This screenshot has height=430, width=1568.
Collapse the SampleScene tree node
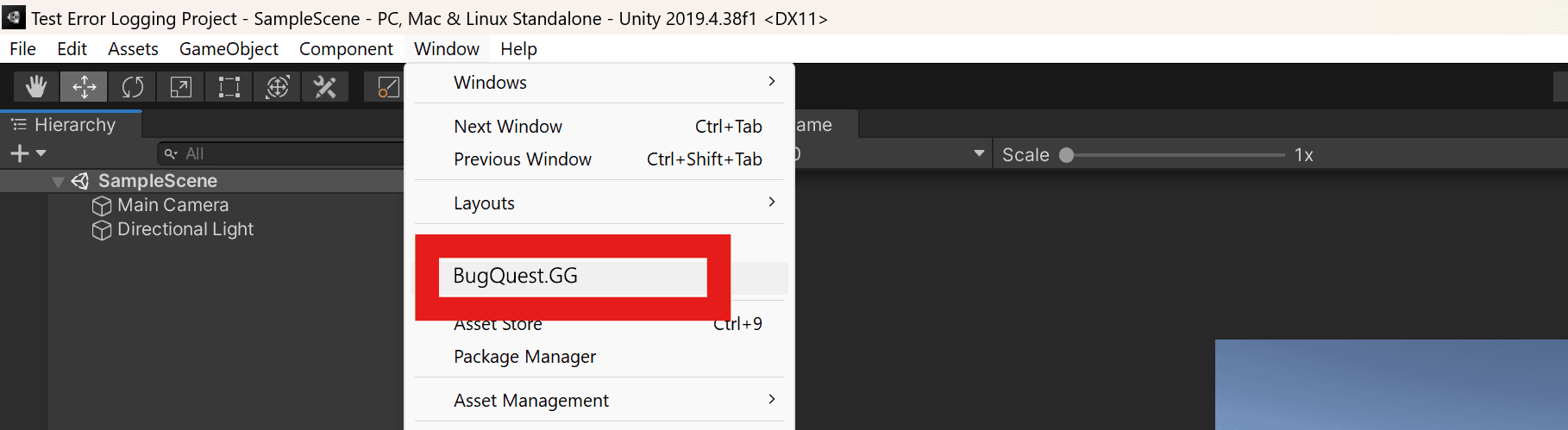pos(59,182)
